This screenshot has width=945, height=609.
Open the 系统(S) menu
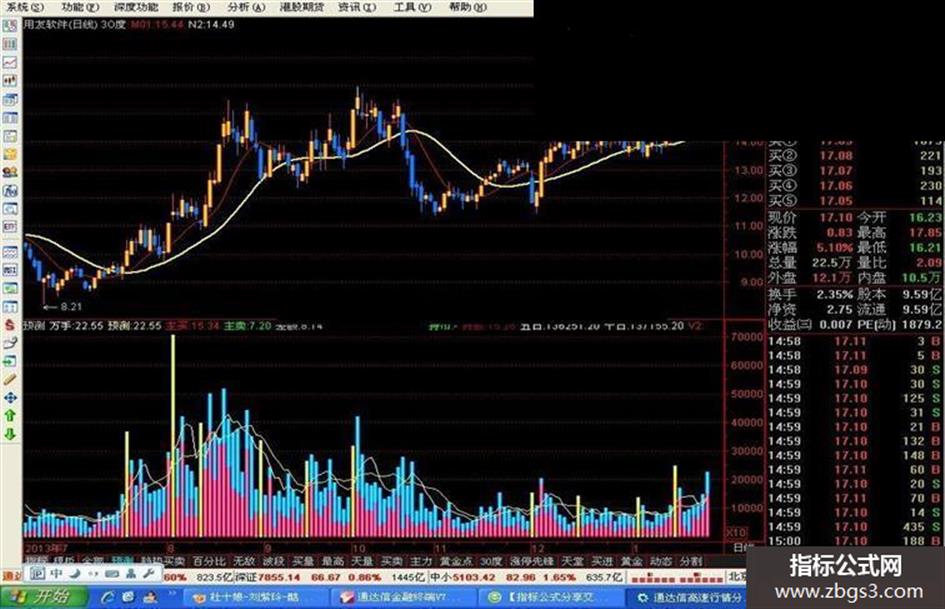tap(25, 7)
